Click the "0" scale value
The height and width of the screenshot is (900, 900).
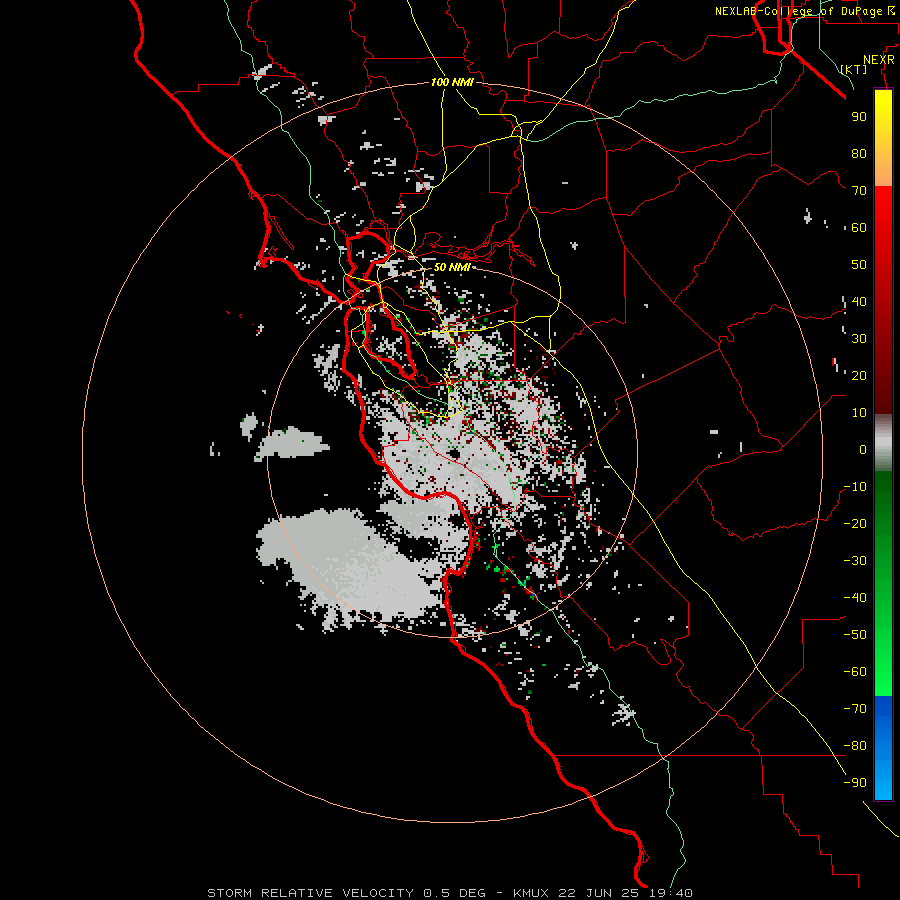click(x=863, y=449)
